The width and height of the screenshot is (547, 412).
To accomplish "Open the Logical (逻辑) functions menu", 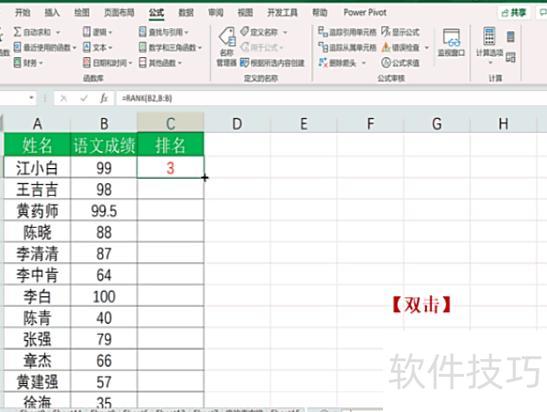I will coord(98,32).
